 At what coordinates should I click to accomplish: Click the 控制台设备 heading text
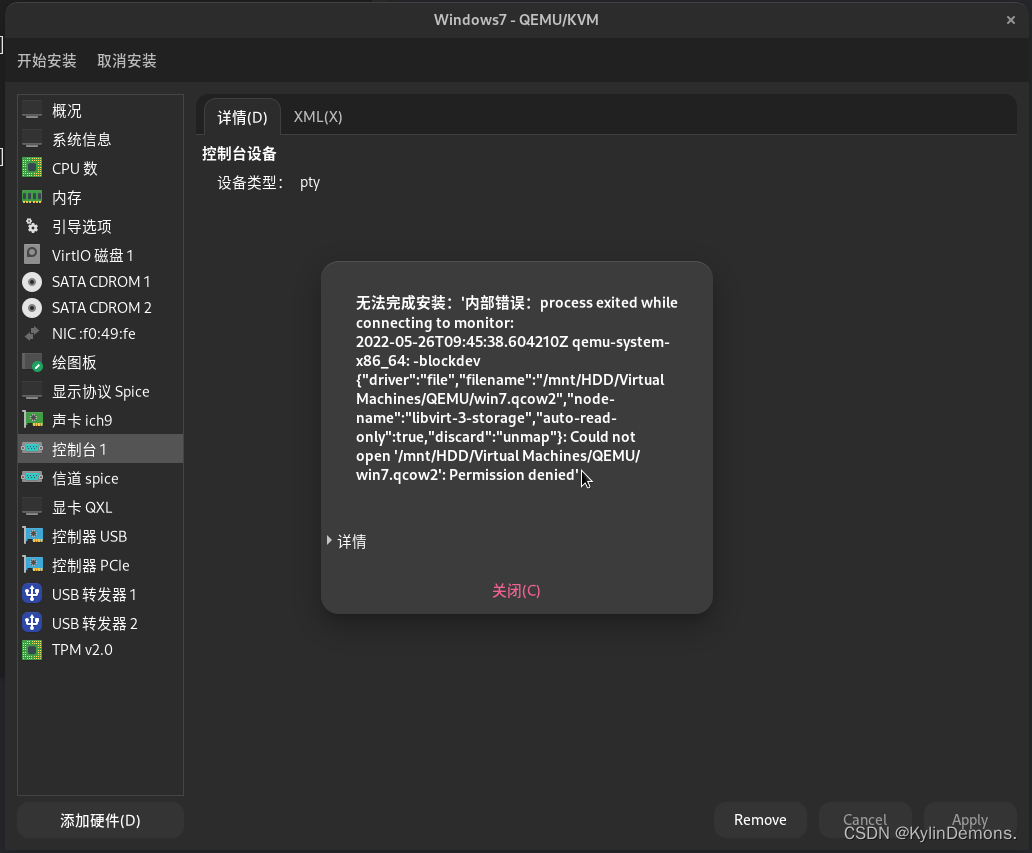click(239, 153)
